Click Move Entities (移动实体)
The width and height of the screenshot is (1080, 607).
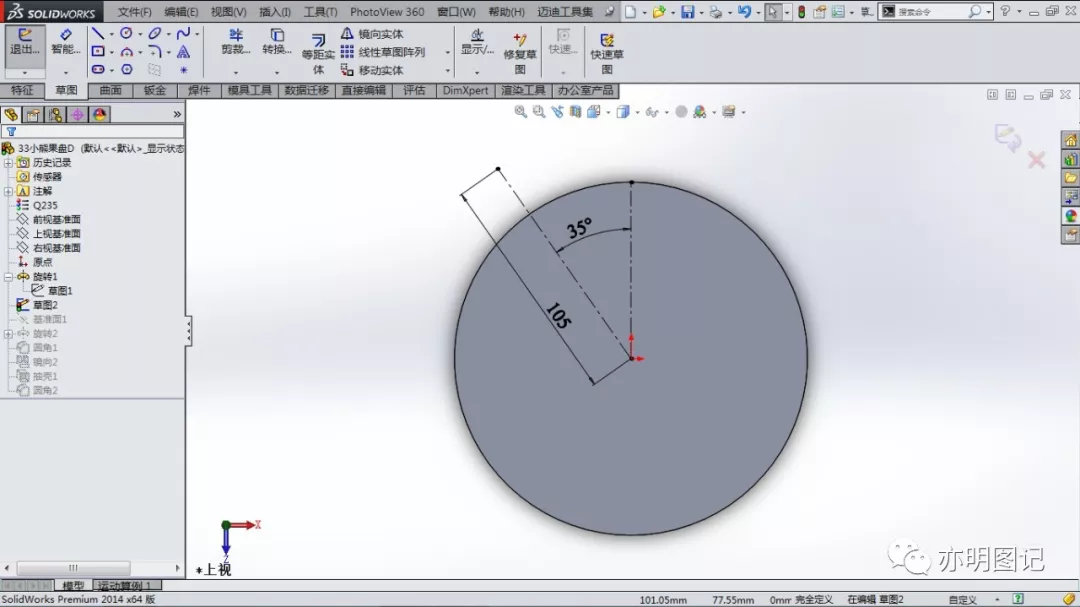coord(372,70)
